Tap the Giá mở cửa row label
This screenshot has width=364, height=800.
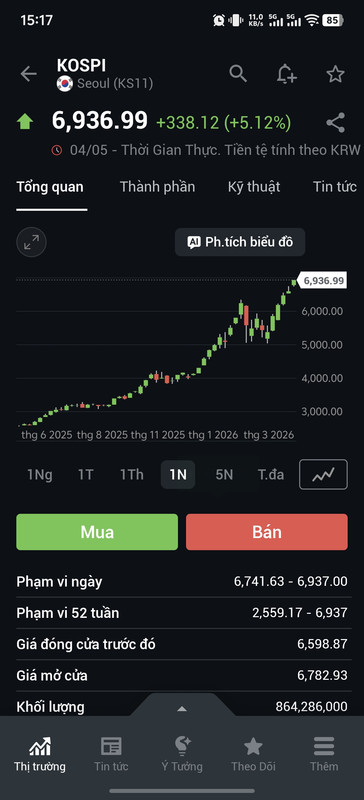[x=52, y=676]
